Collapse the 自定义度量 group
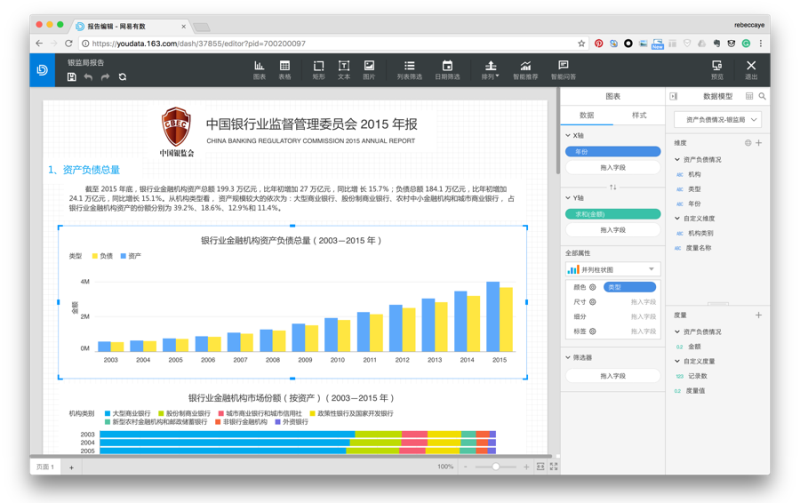The width and height of the screenshot is (800, 503). pos(678,361)
